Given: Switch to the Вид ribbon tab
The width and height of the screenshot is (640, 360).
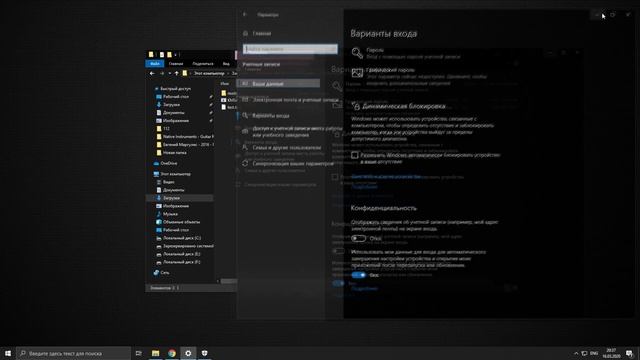Looking at the screenshot, I should pyautogui.click(x=226, y=64).
